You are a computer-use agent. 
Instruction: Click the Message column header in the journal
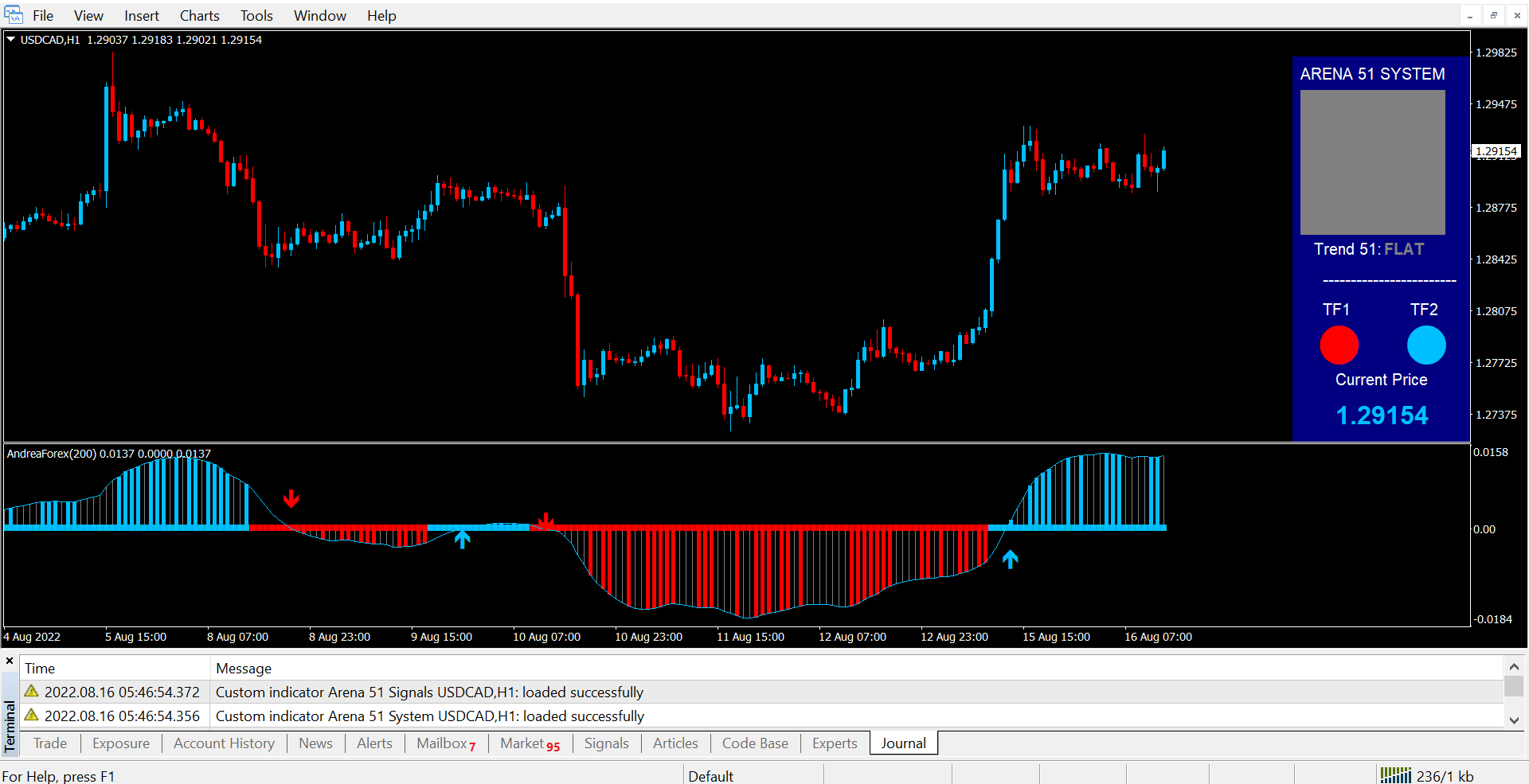pos(244,669)
